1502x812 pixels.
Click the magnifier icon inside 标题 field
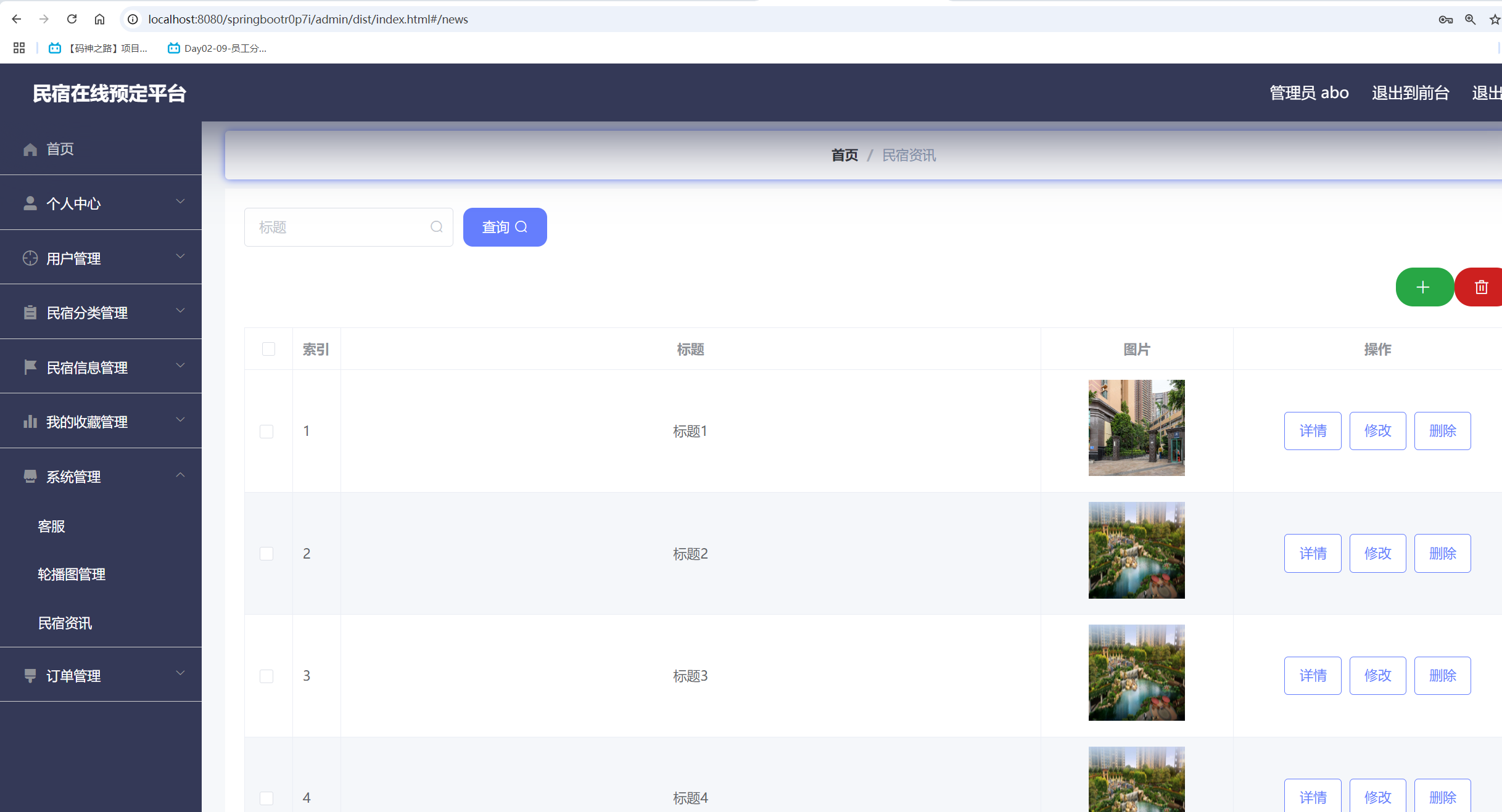tap(437, 227)
